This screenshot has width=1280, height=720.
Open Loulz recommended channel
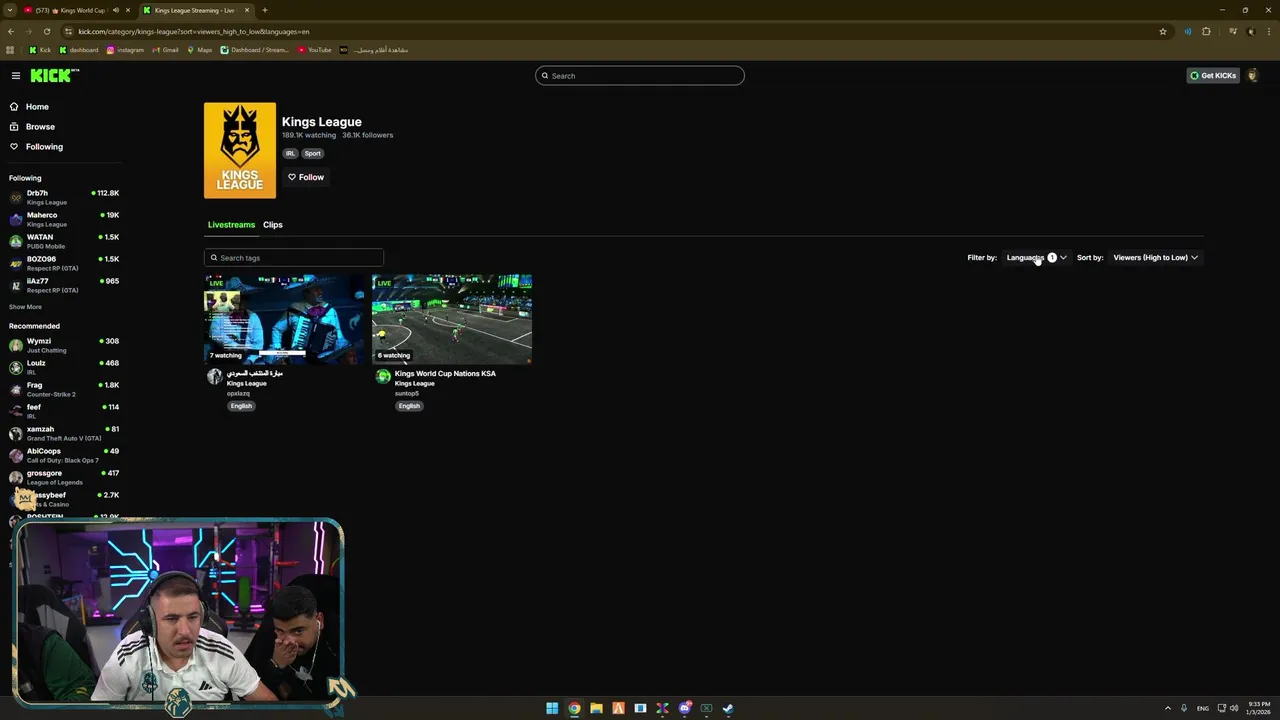[64, 367]
